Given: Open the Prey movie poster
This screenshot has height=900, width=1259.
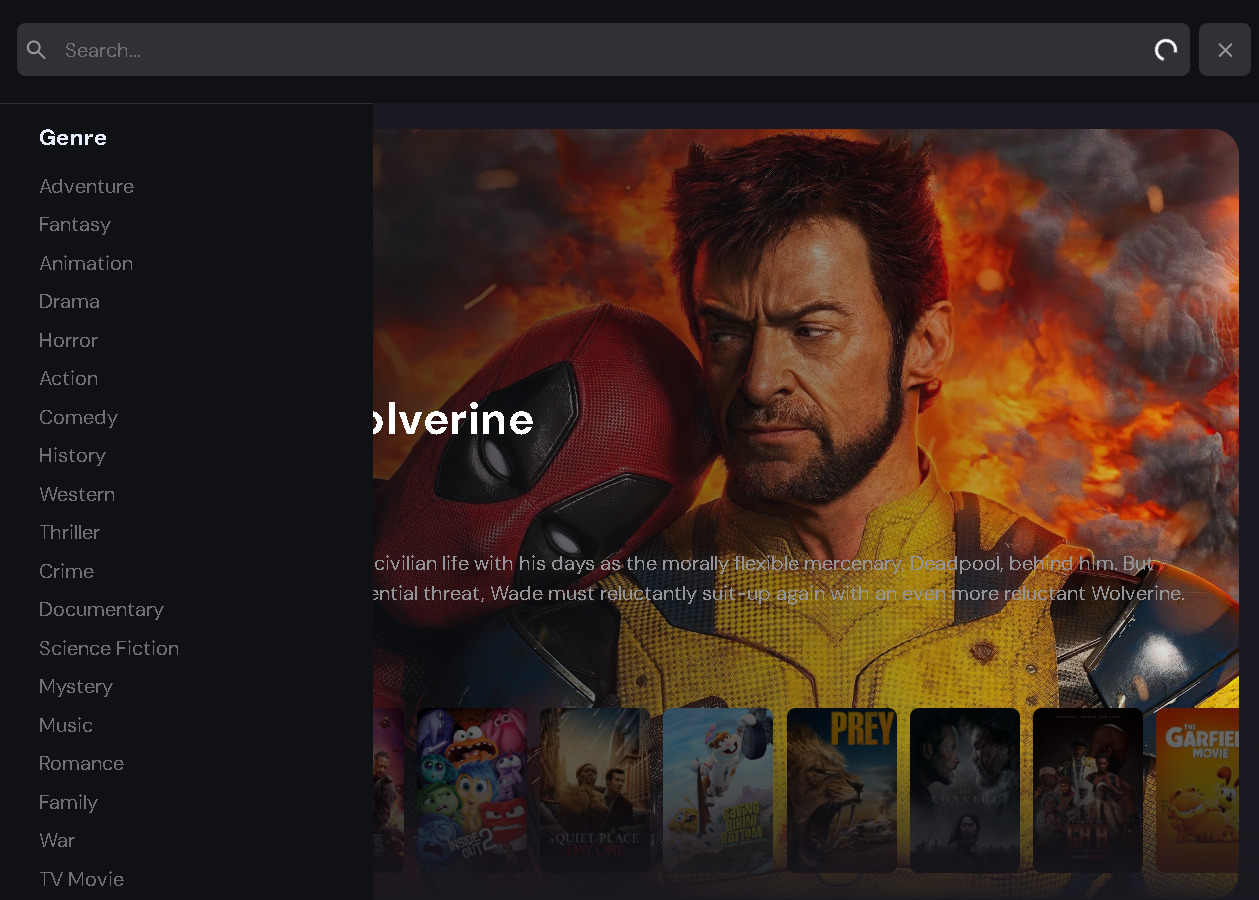Looking at the screenshot, I should (842, 790).
